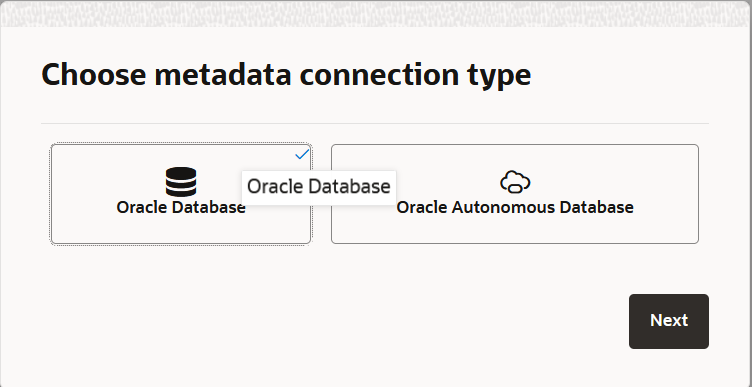This screenshot has width=752, height=387.
Task: Click the blue checkmark on the Oracle Database card
Action: (x=302, y=154)
